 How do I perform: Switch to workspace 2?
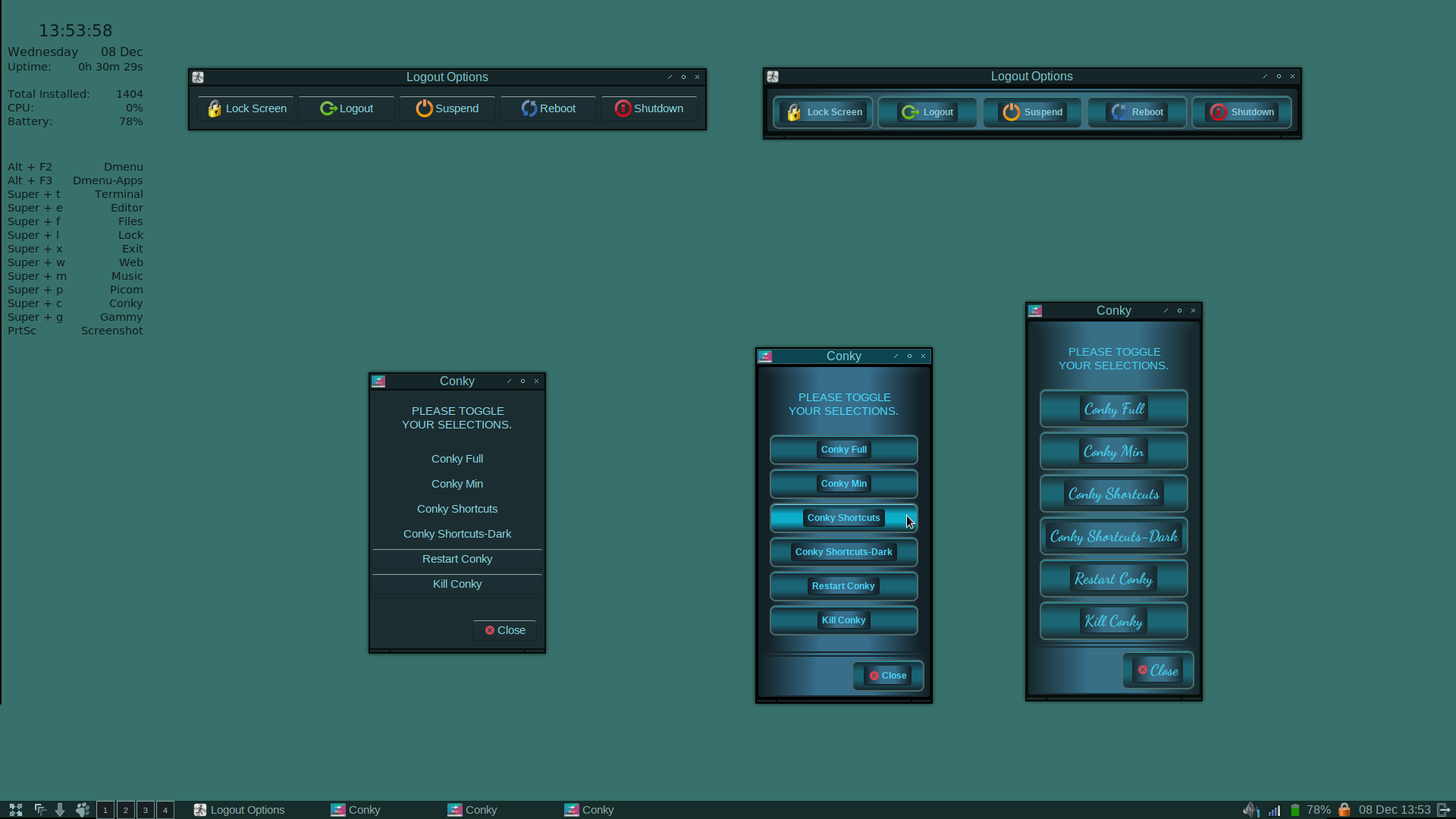point(126,810)
